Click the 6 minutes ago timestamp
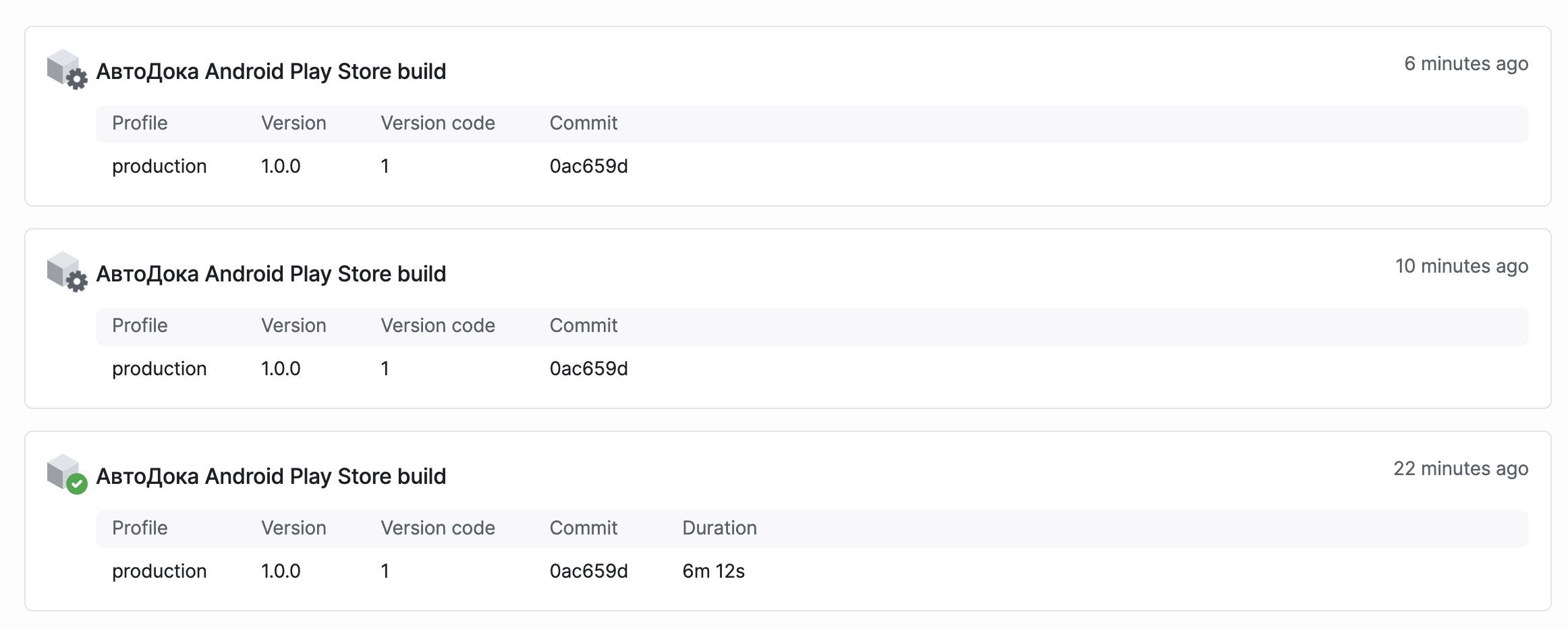 pyautogui.click(x=1467, y=64)
